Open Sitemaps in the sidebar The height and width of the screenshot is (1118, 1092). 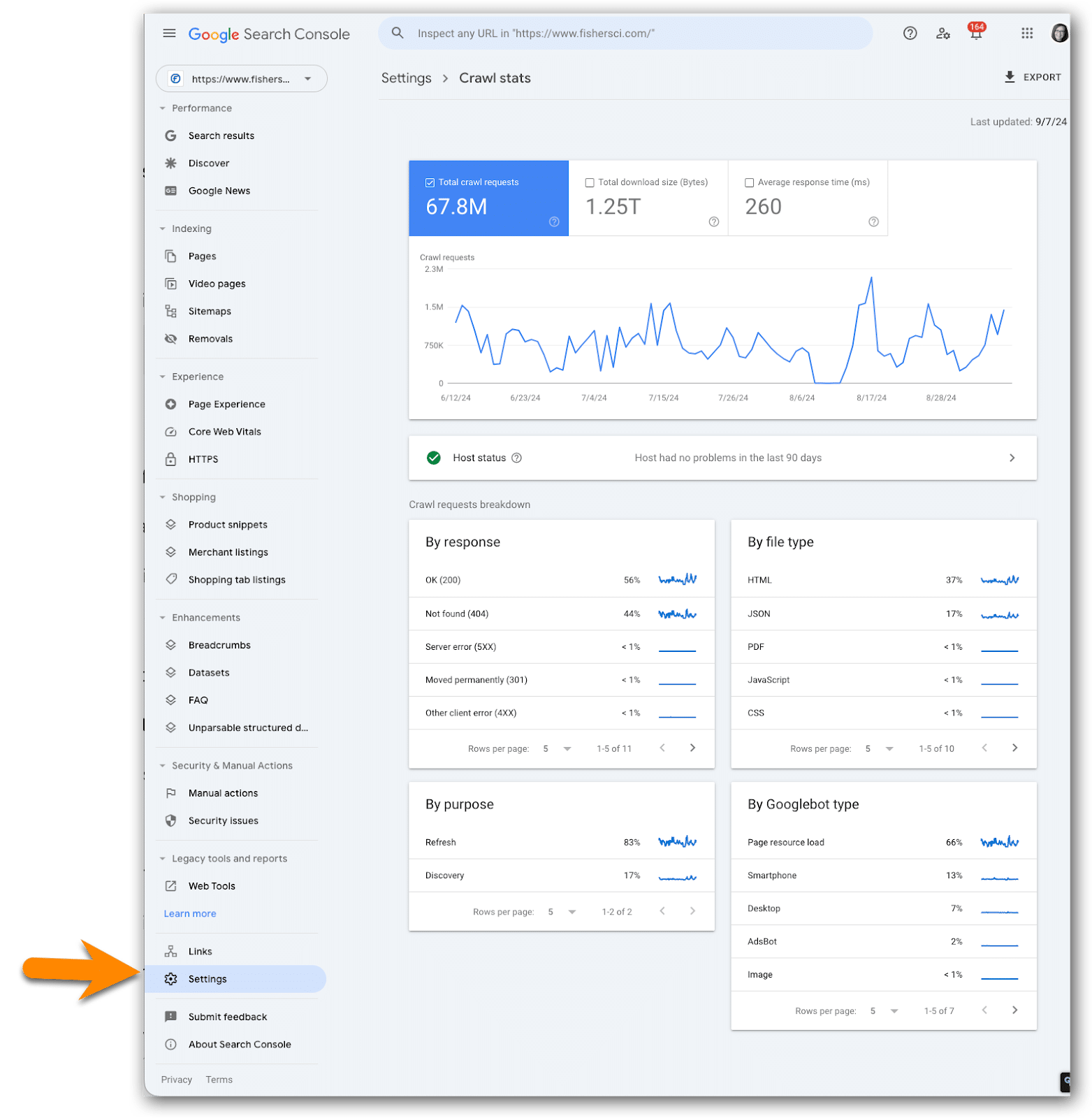(210, 312)
